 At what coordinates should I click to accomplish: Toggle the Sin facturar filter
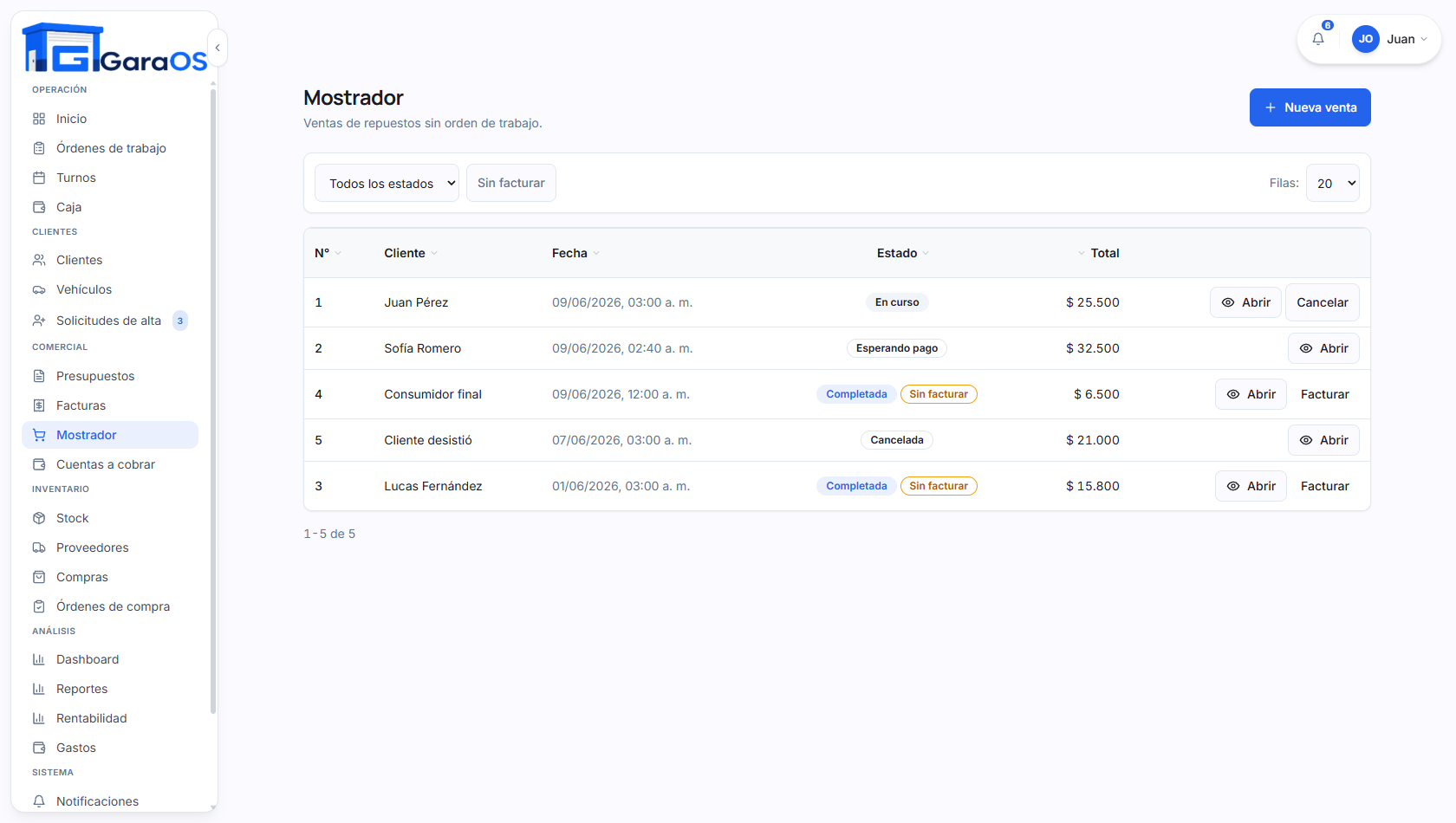click(x=511, y=183)
